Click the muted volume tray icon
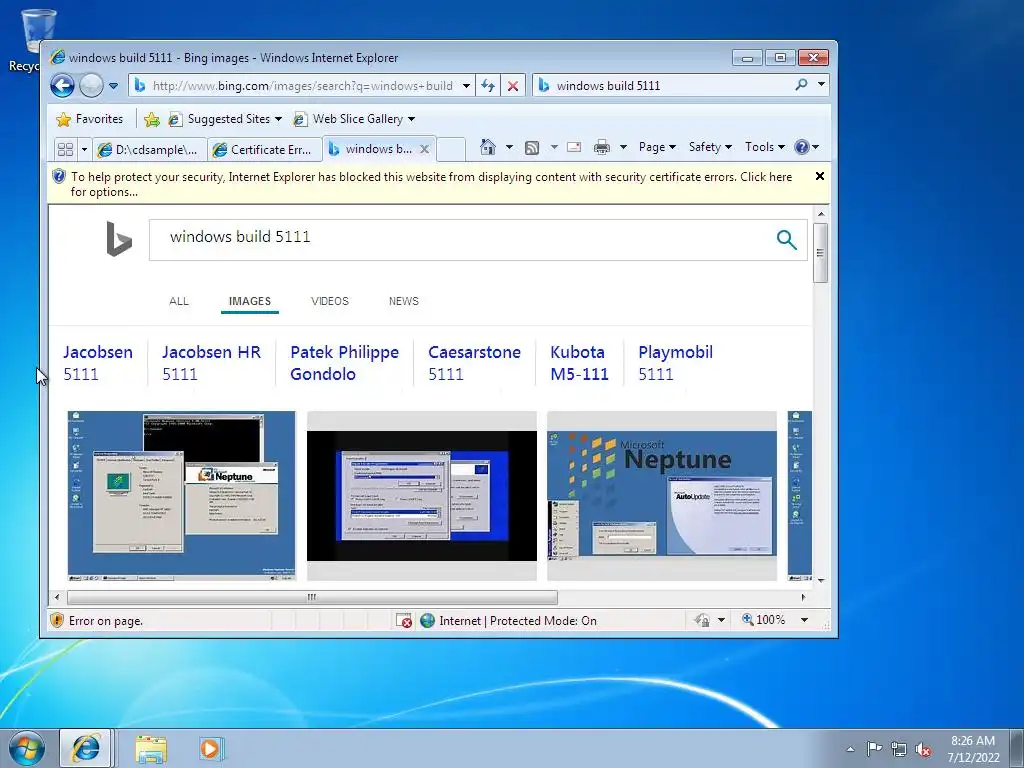This screenshot has height=768, width=1024. point(923,749)
